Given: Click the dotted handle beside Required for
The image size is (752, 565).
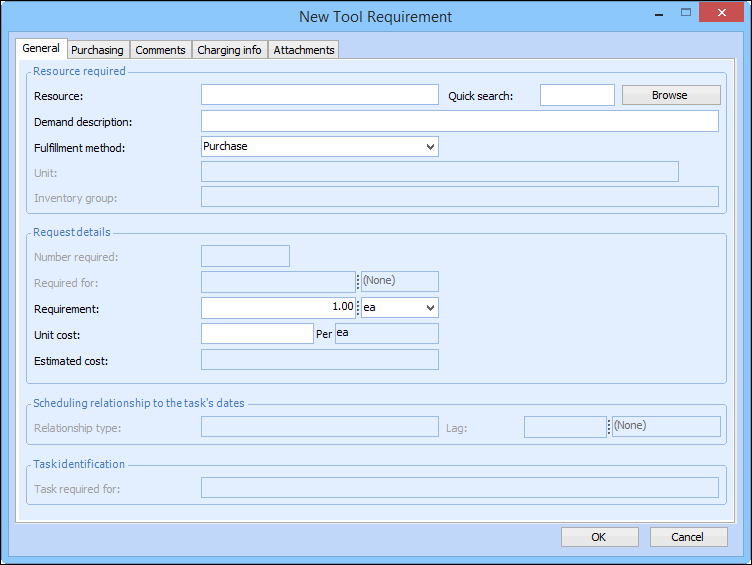Looking at the screenshot, I should click(x=358, y=282).
